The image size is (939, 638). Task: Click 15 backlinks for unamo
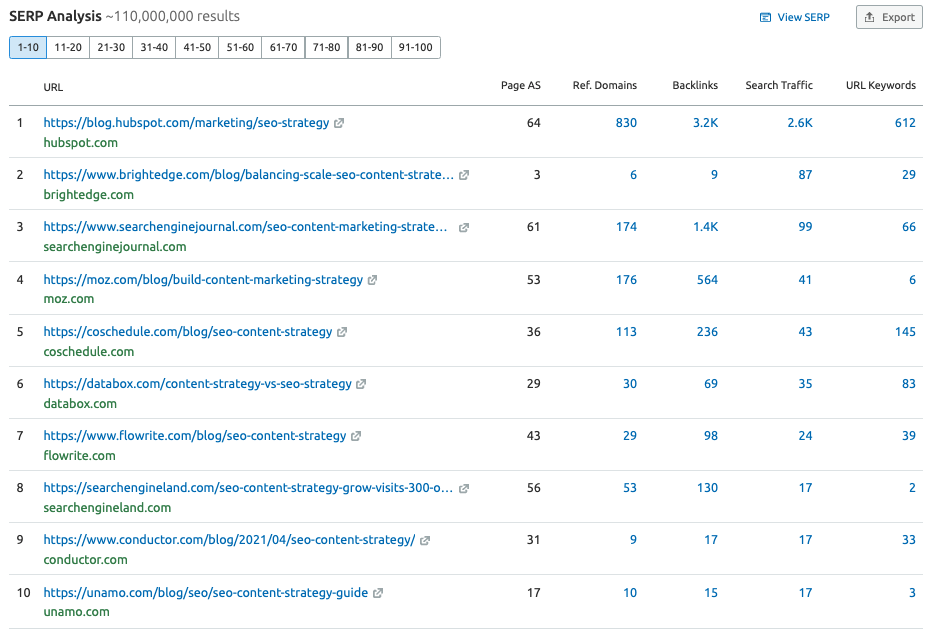pyautogui.click(x=711, y=593)
